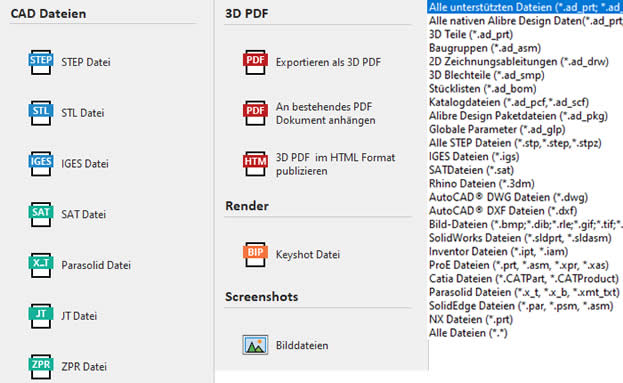The image size is (623, 383).
Task: Click the PDF icon for Exportieren als 3D PDF
Action: click(x=255, y=62)
